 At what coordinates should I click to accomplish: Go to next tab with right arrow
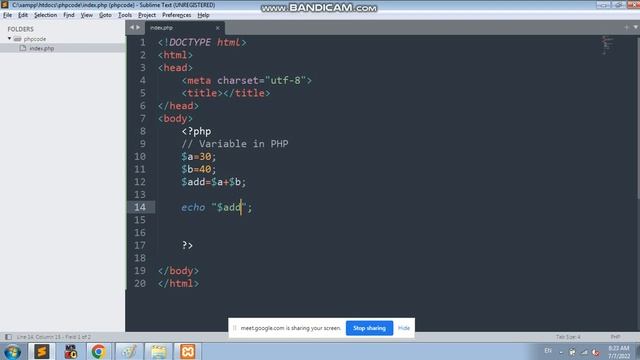138,28
